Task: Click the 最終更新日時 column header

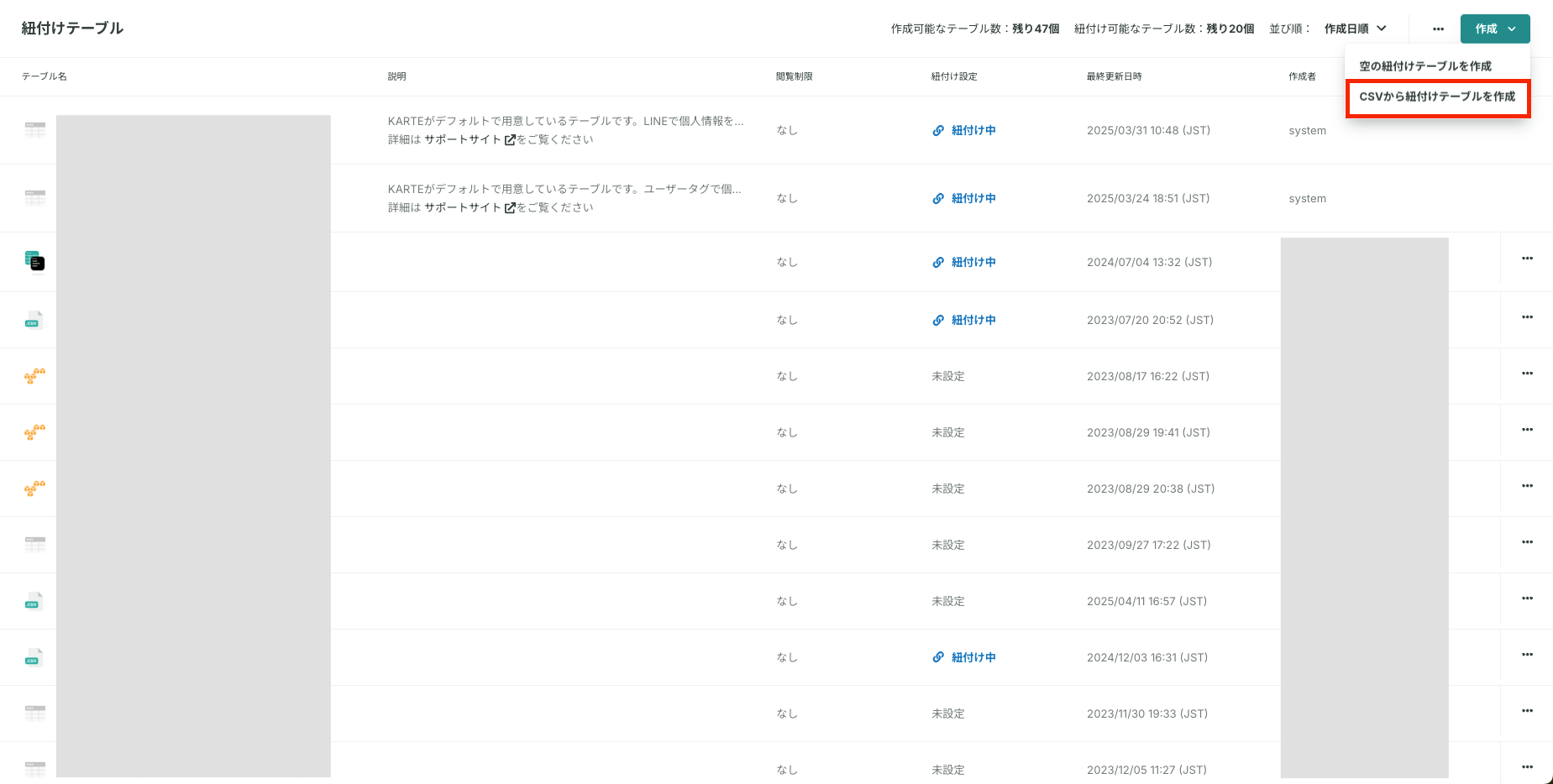Action: coord(1114,76)
